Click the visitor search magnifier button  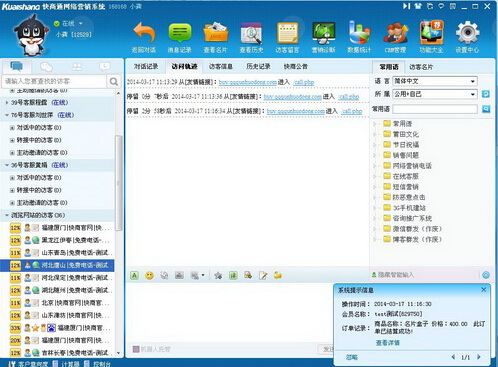(x=114, y=81)
